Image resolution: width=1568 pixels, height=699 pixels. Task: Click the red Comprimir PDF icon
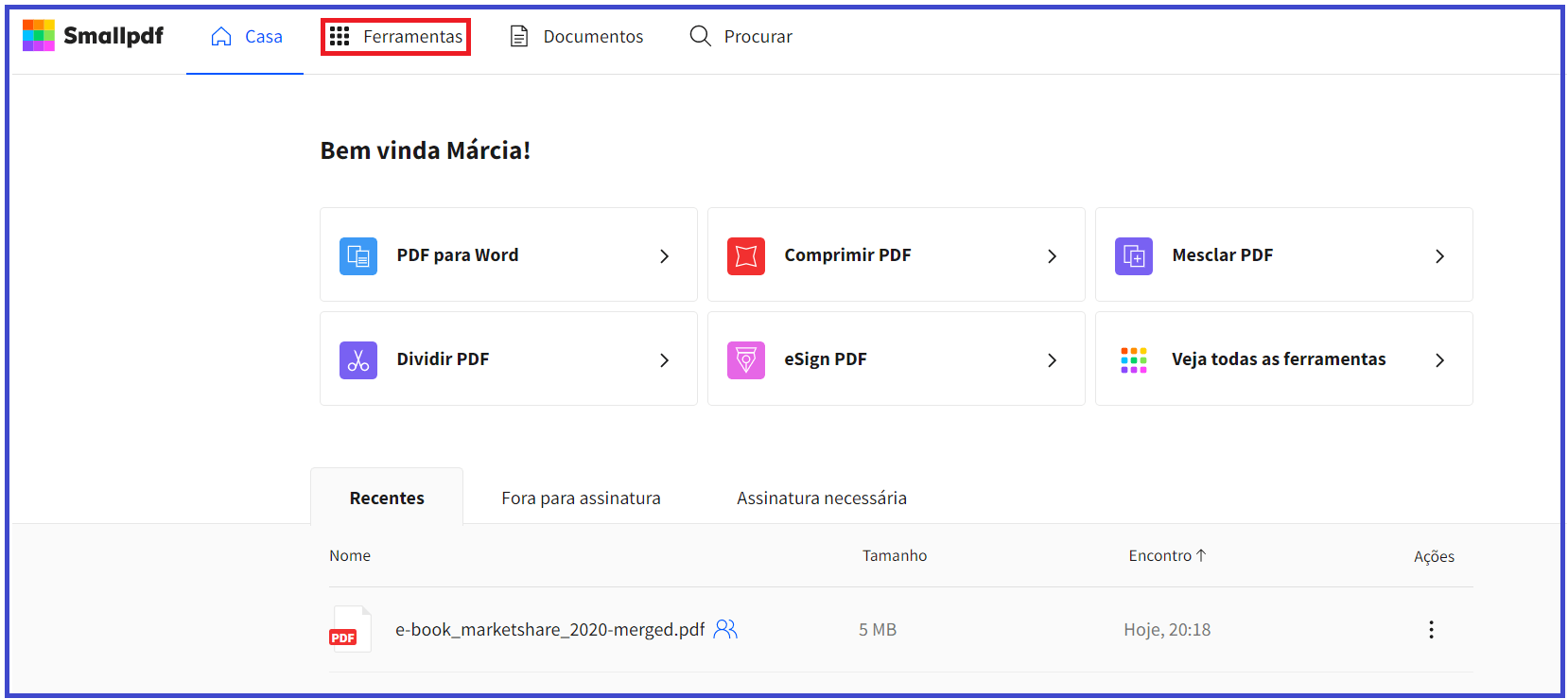point(746,255)
